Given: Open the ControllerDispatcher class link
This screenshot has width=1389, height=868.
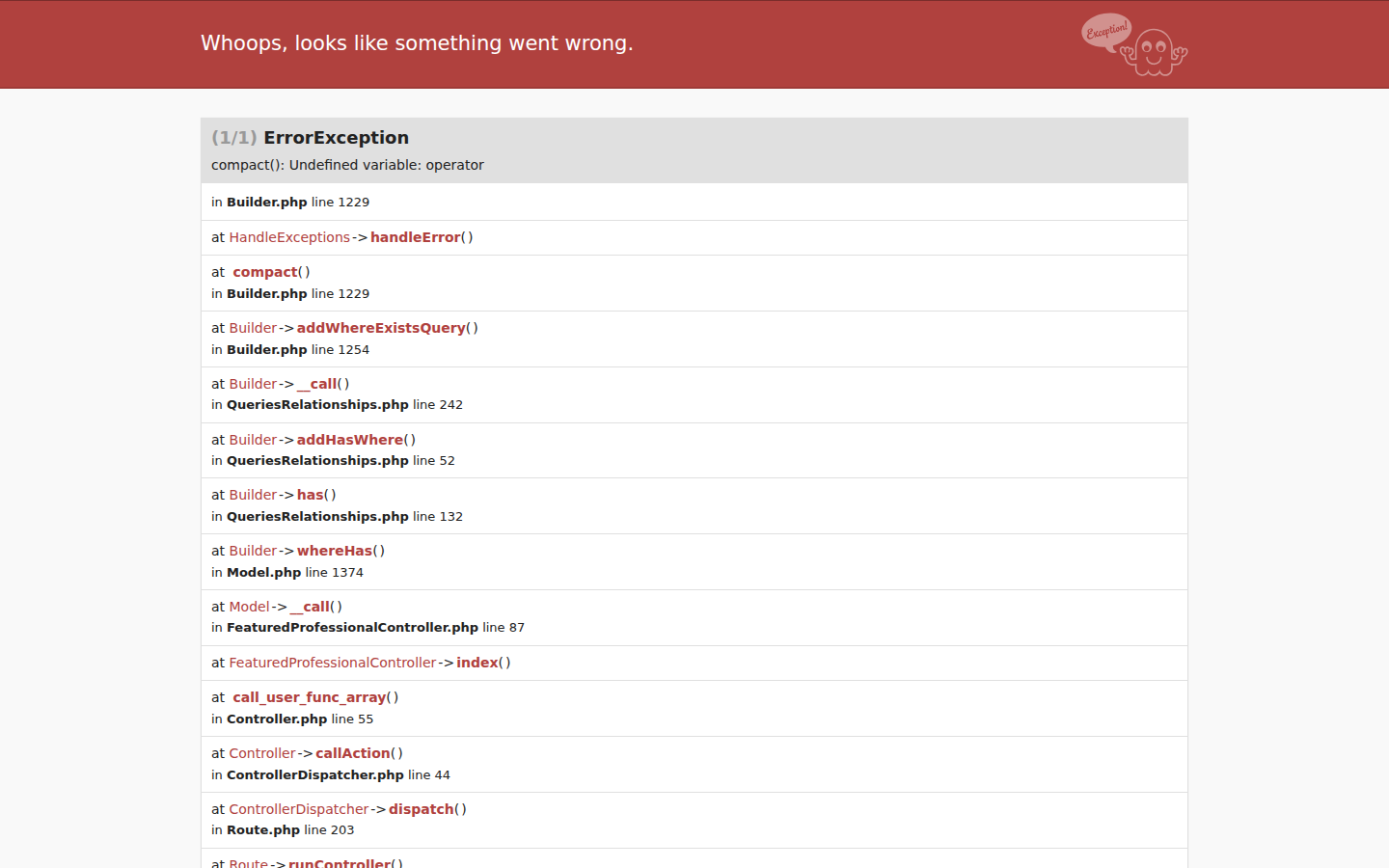Looking at the screenshot, I should [298, 809].
